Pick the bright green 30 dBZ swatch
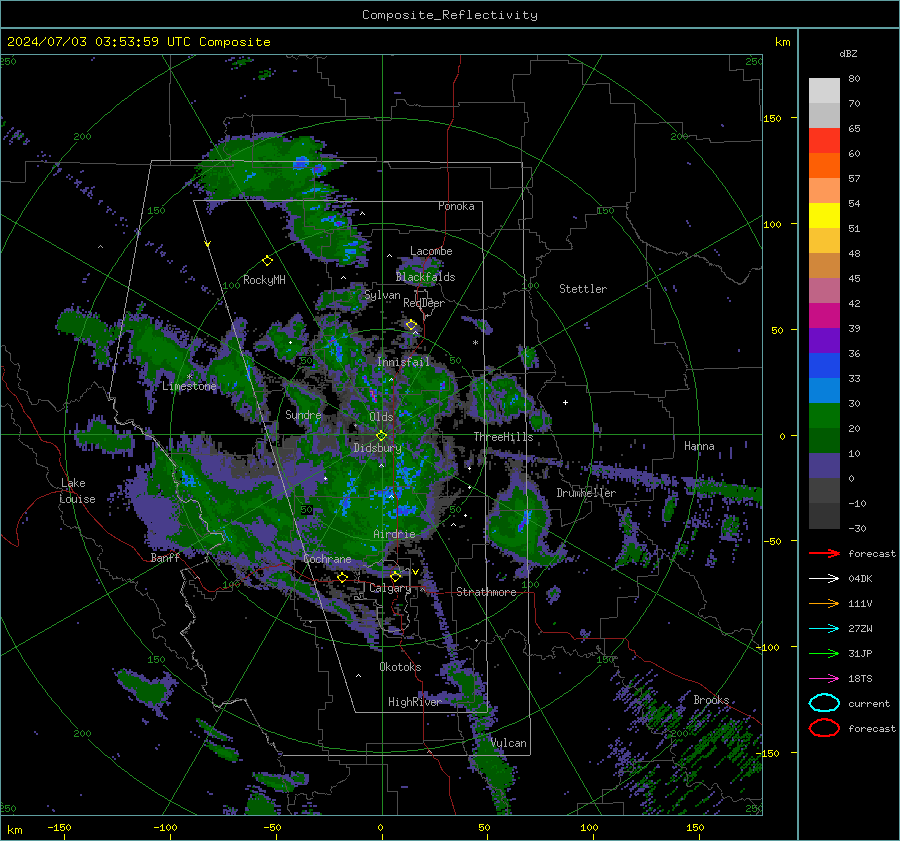The height and width of the screenshot is (841, 900). (824, 415)
